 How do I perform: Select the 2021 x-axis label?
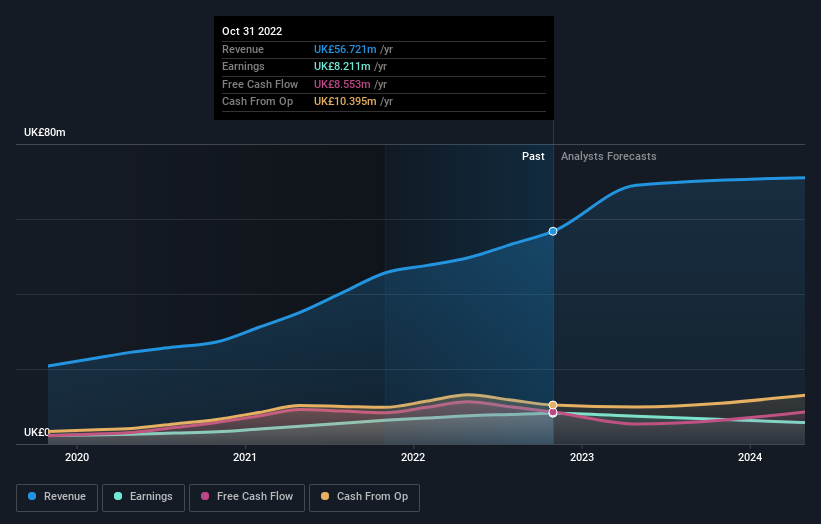(x=245, y=457)
